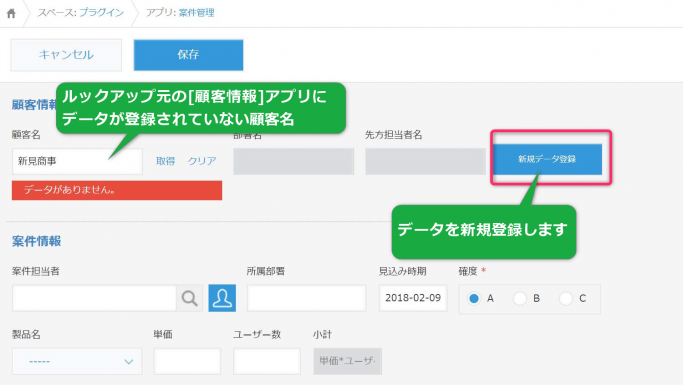Click the キャンセル button
Viewport: 683px width, 385px height.
click(66, 55)
